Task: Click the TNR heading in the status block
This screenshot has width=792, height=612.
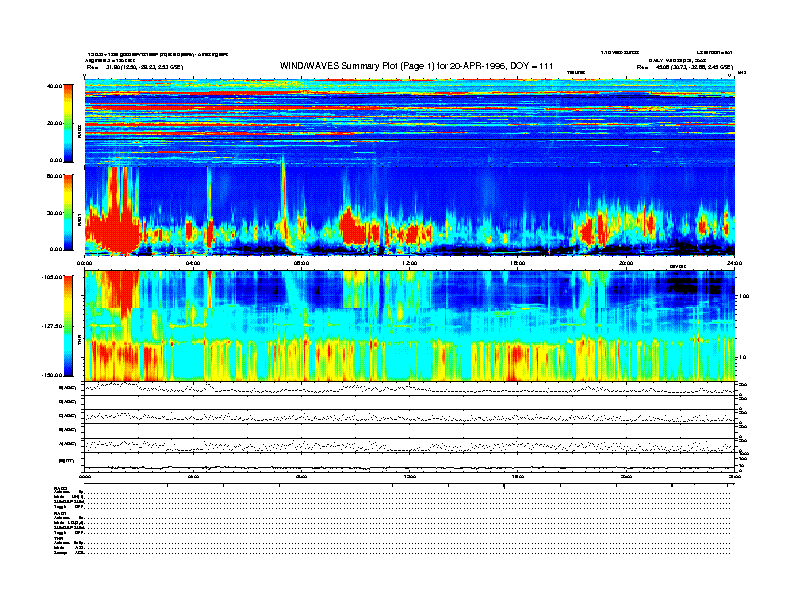Action: pyautogui.click(x=59, y=538)
